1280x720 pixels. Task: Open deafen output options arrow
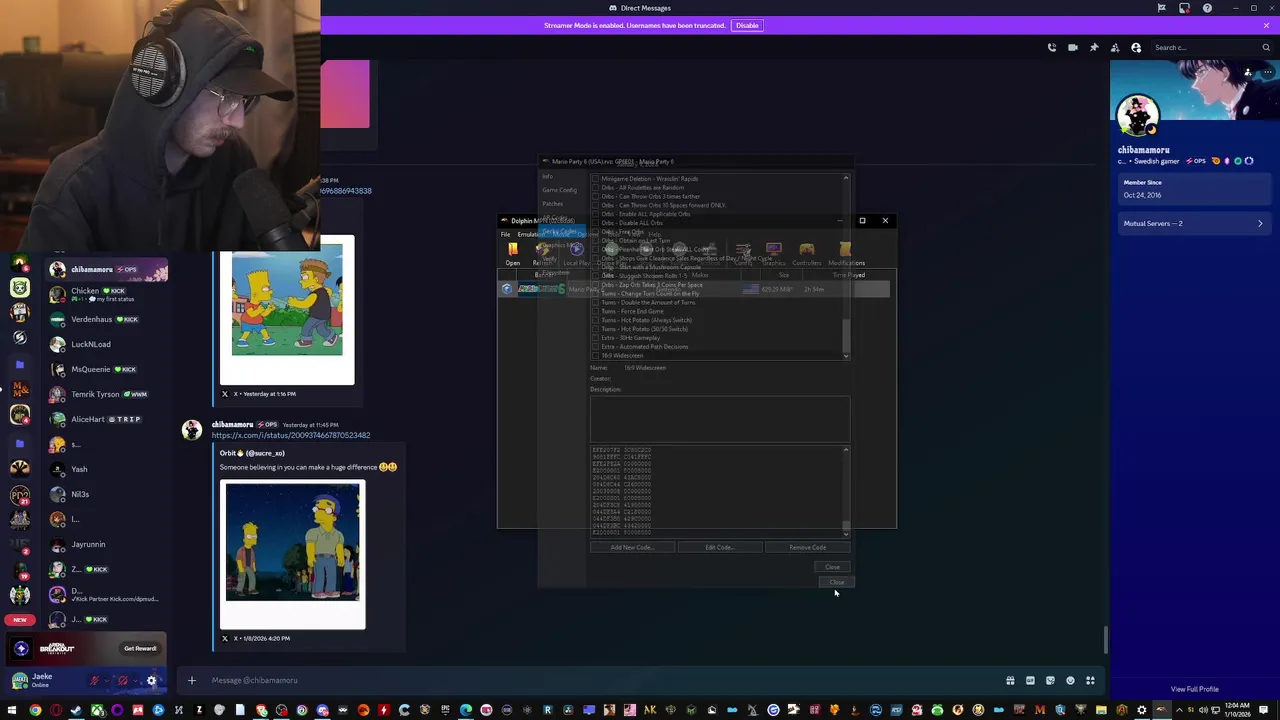point(135,681)
